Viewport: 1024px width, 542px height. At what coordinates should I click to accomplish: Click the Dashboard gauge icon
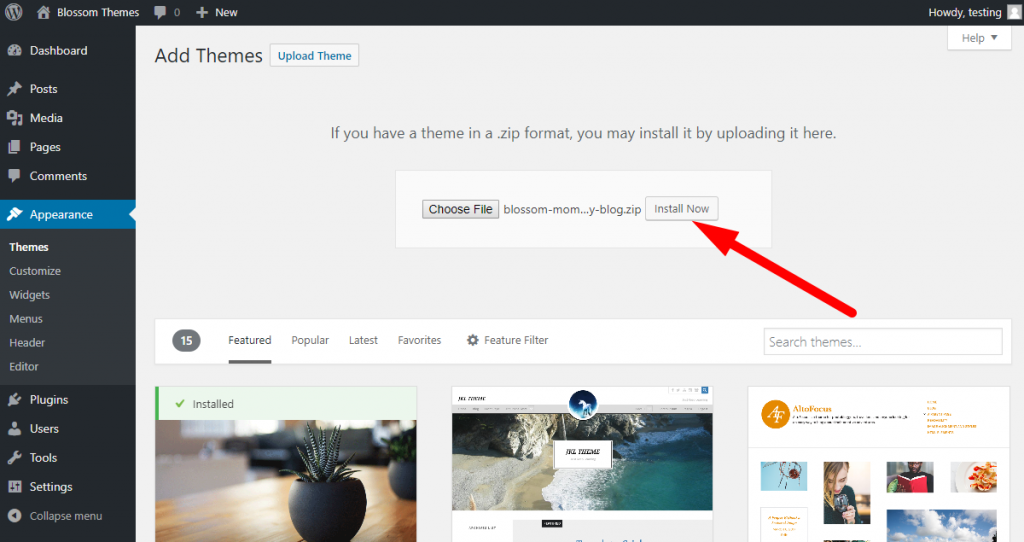pos(14,51)
